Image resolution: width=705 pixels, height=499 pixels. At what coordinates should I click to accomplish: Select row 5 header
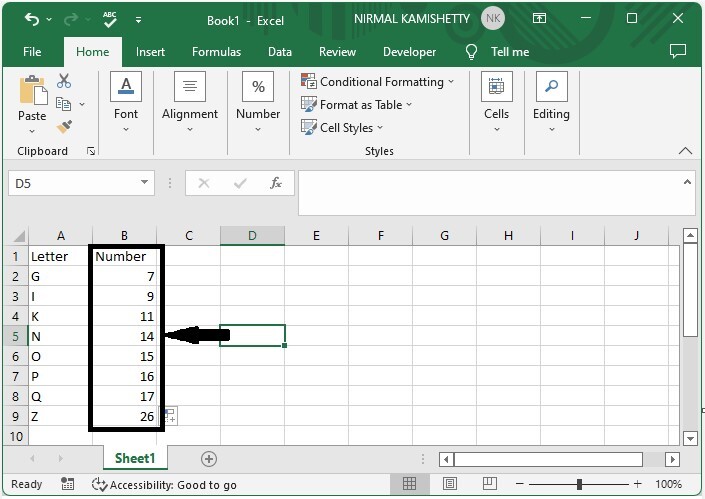coord(16,336)
